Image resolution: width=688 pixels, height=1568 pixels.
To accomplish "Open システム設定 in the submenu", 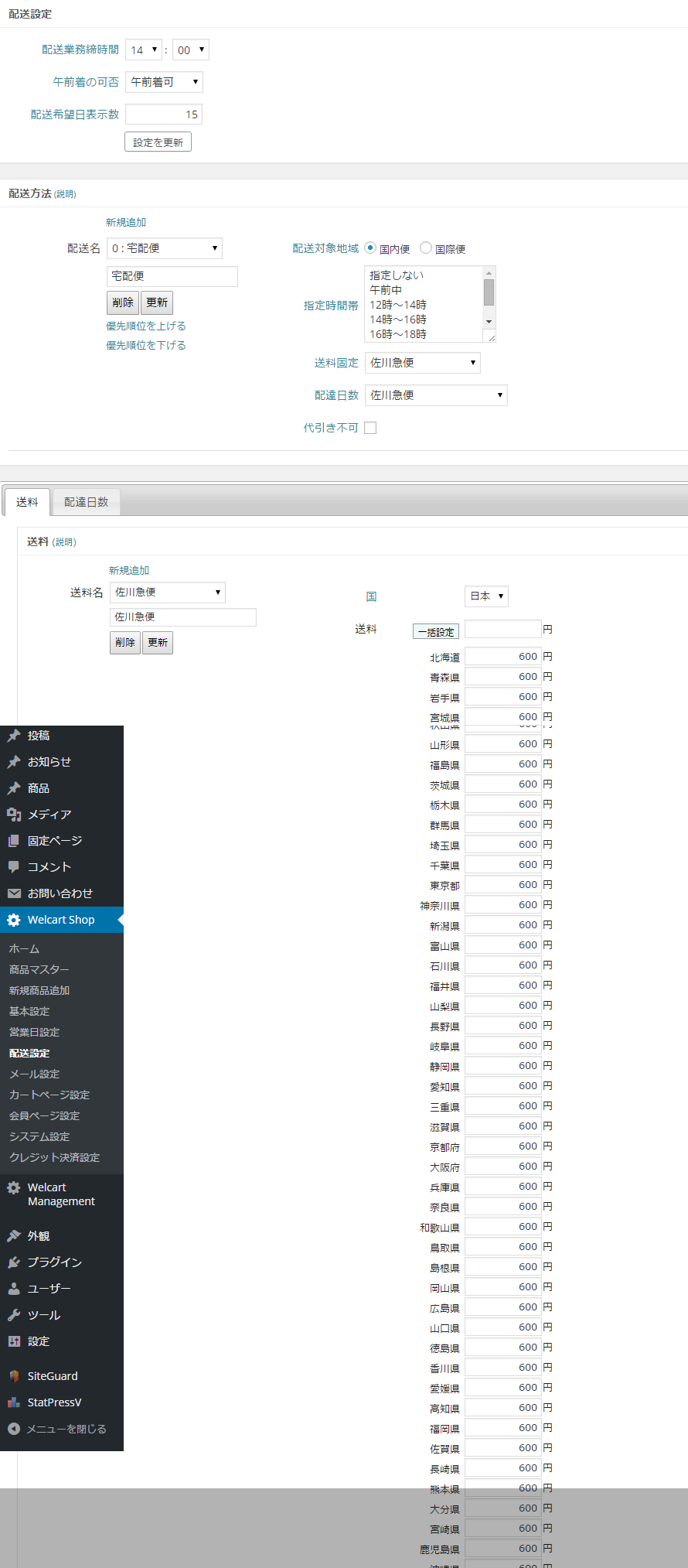I will point(39,1136).
